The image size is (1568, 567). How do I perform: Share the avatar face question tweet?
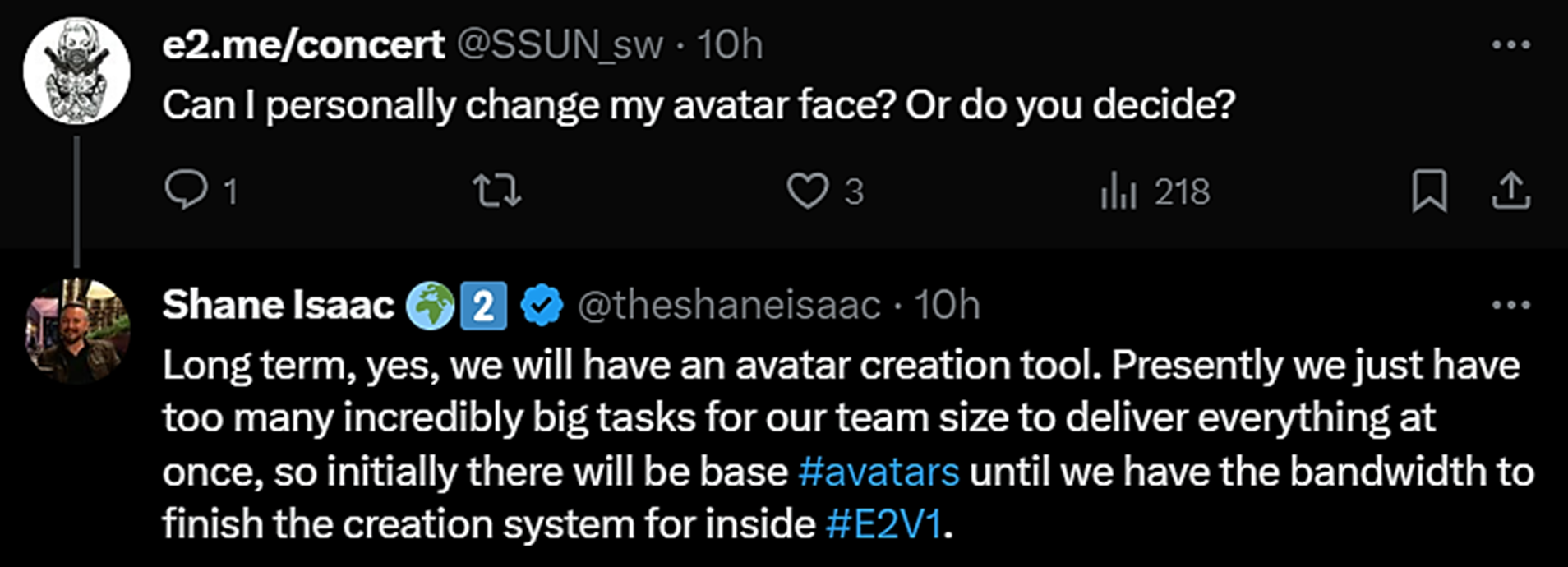pos(1510,191)
